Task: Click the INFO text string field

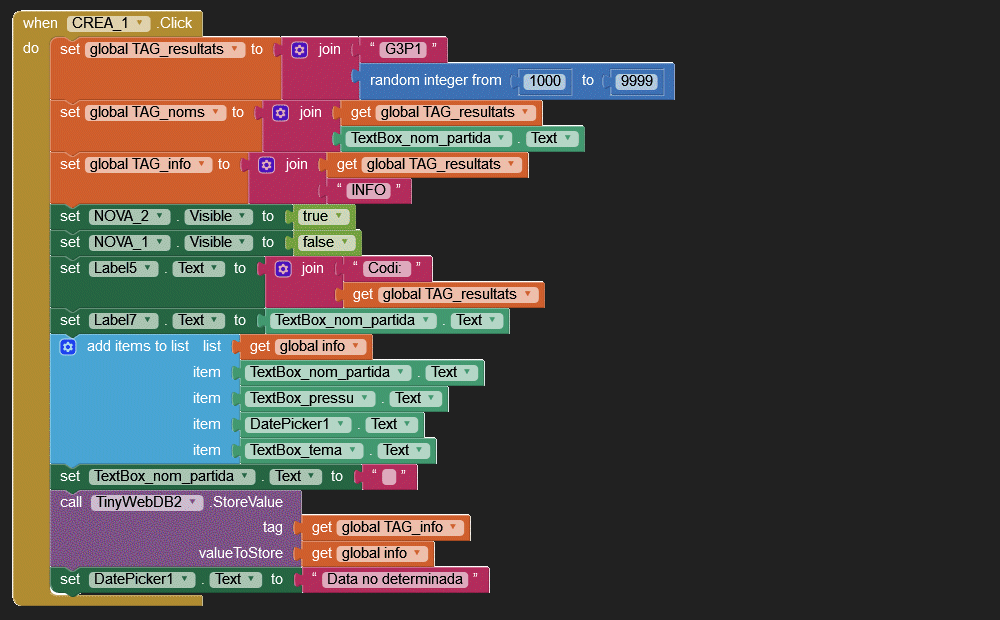Action: 368,191
